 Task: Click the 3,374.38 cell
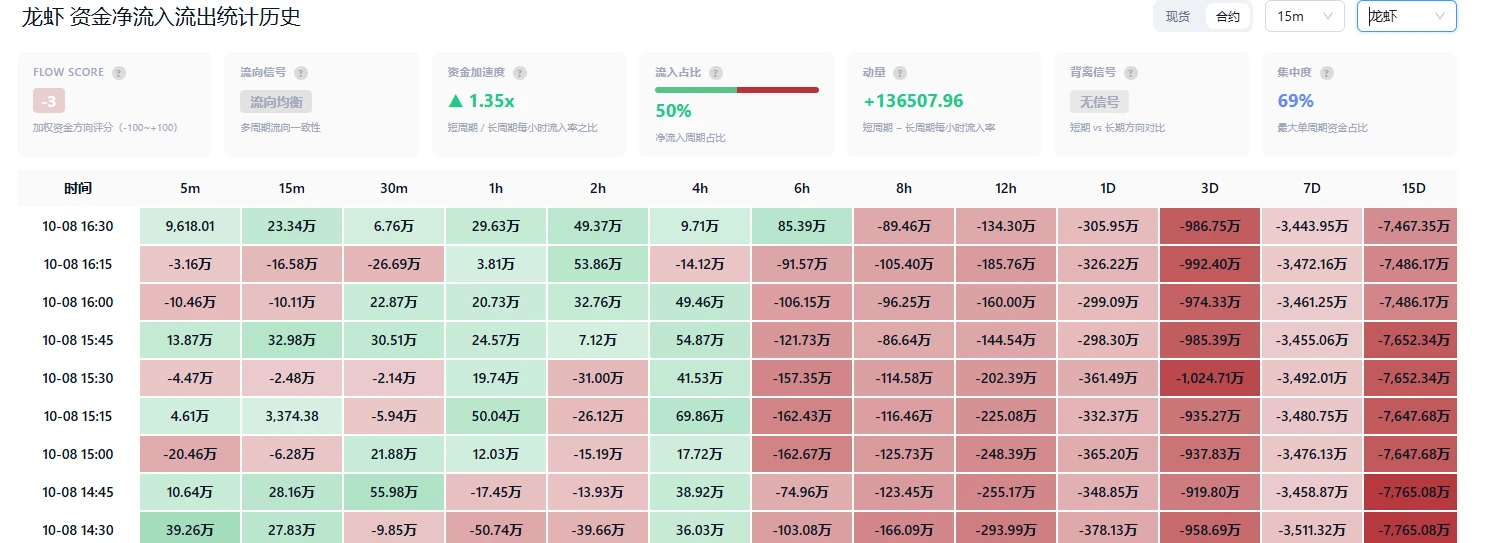click(x=292, y=416)
